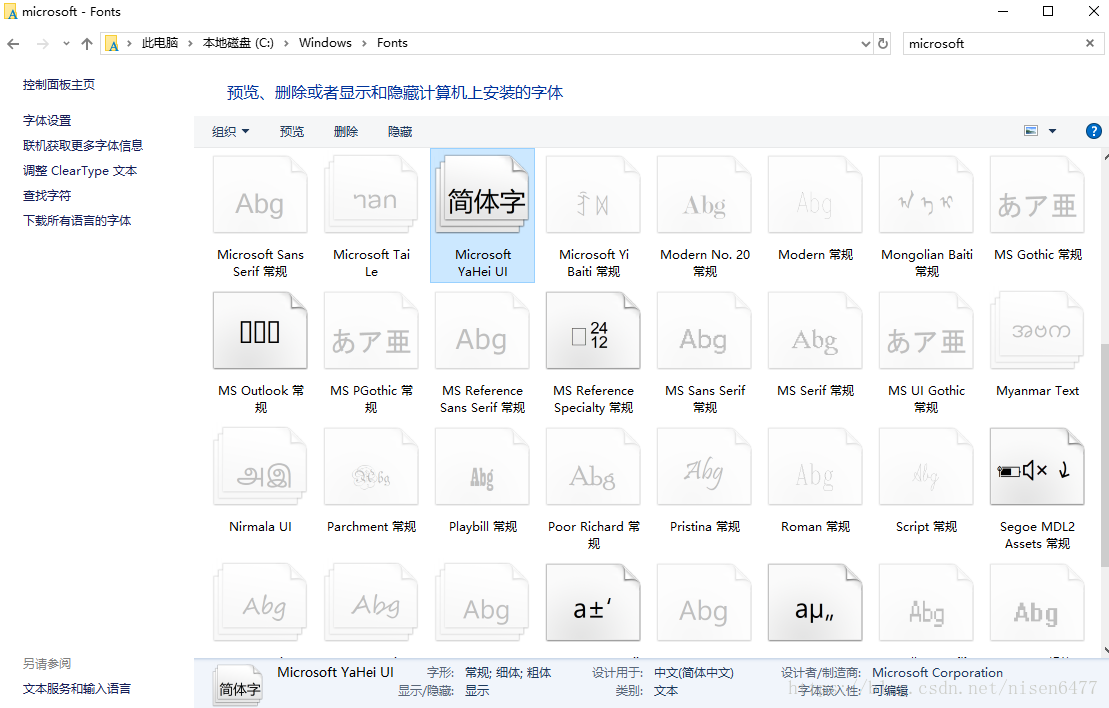Select the MS Serif font icon

[x=815, y=331]
